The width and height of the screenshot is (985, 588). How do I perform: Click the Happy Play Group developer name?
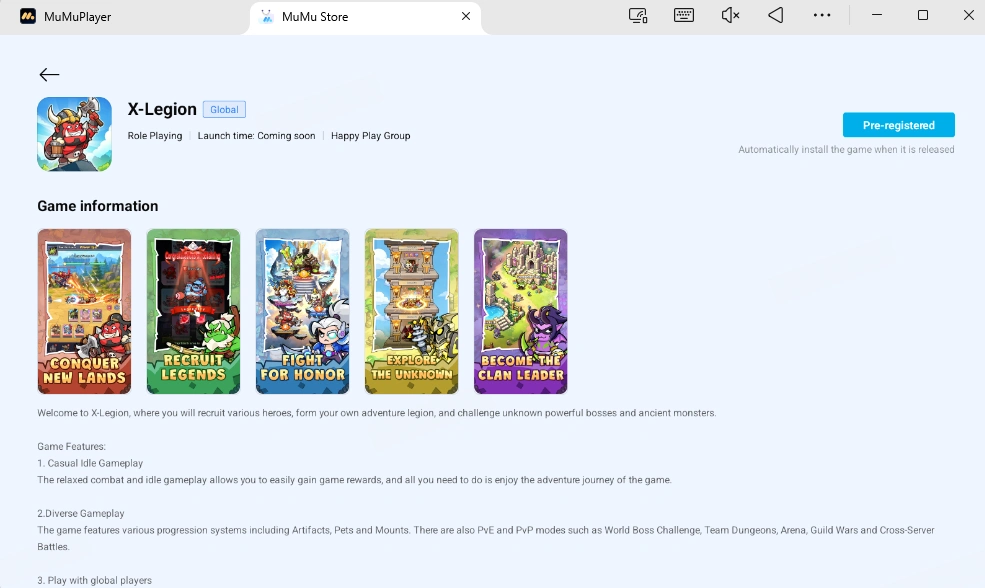(371, 136)
